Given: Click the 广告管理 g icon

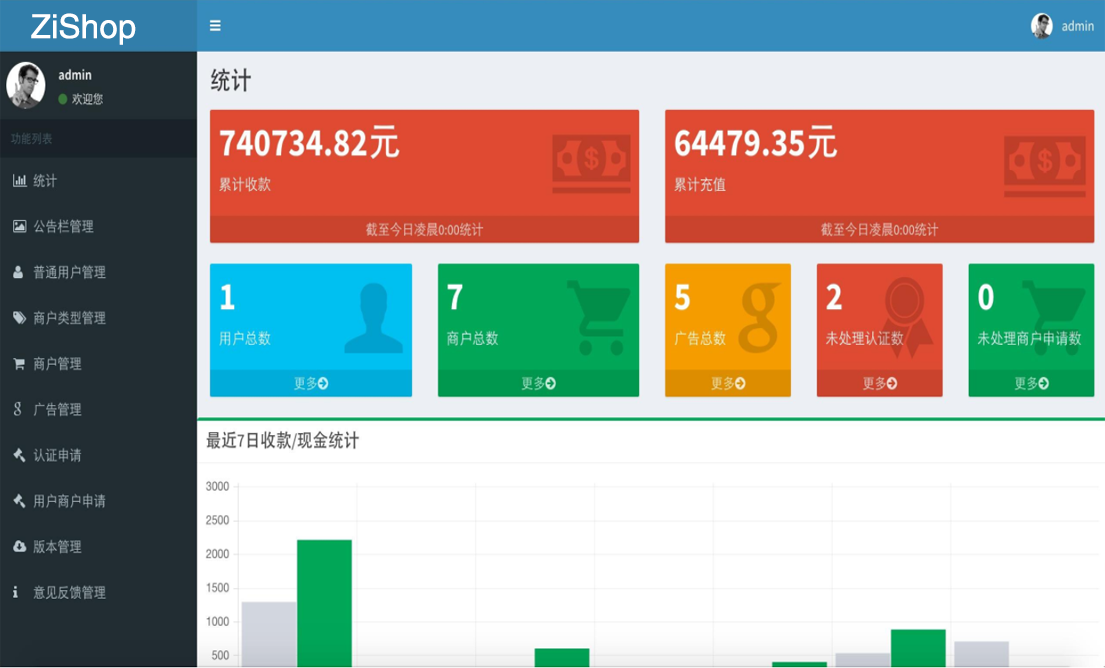Looking at the screenshot, I should [x=18, y=409].
